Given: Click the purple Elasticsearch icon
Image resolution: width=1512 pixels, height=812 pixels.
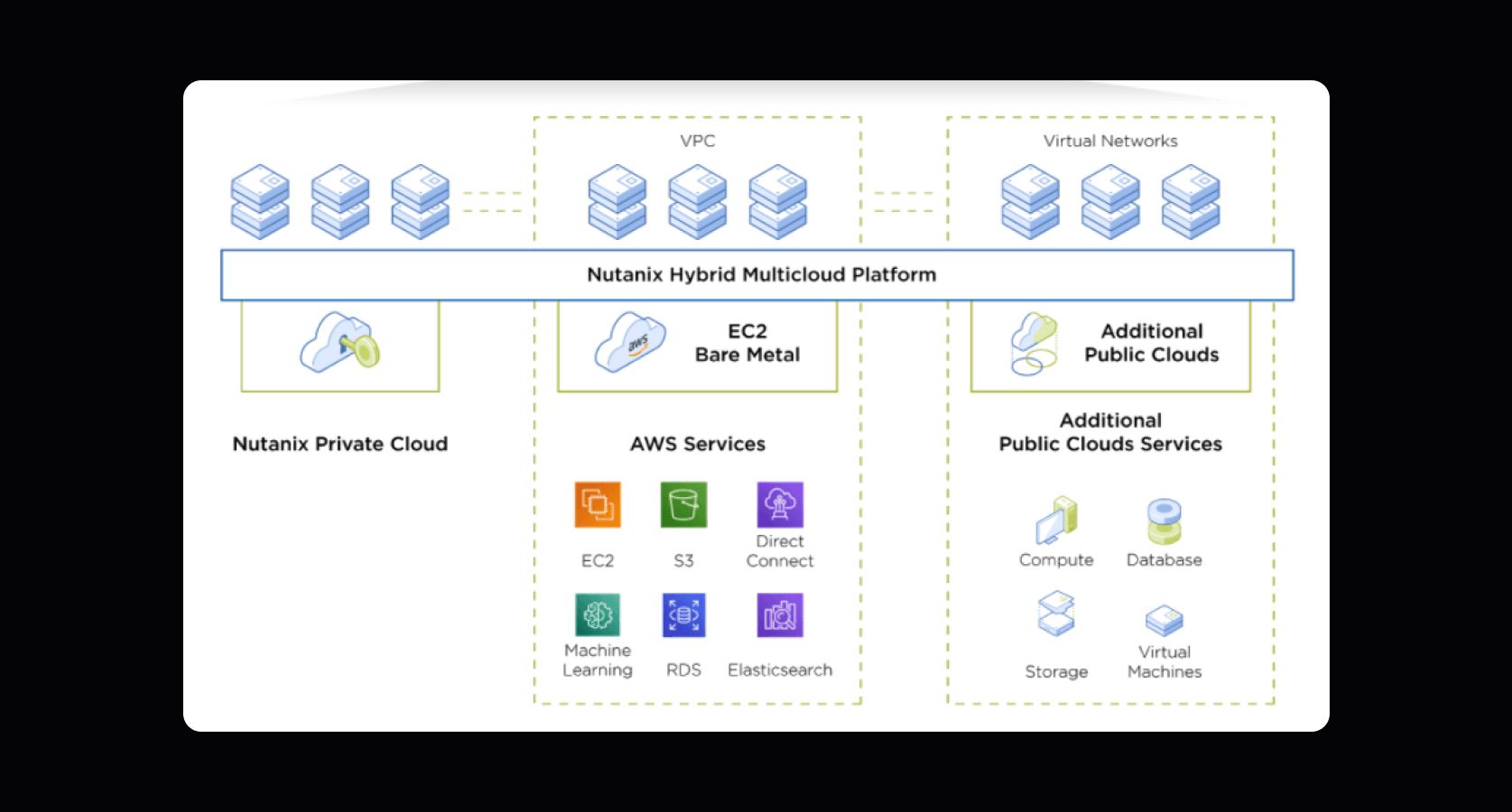Looking at the screenshot, I should (x=780, y=615).
